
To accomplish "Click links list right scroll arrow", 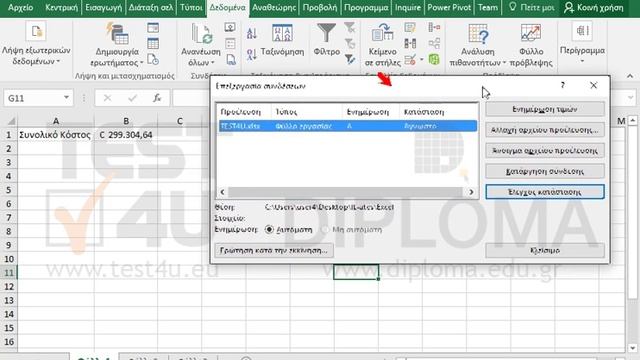I will (x=471, y=192).
